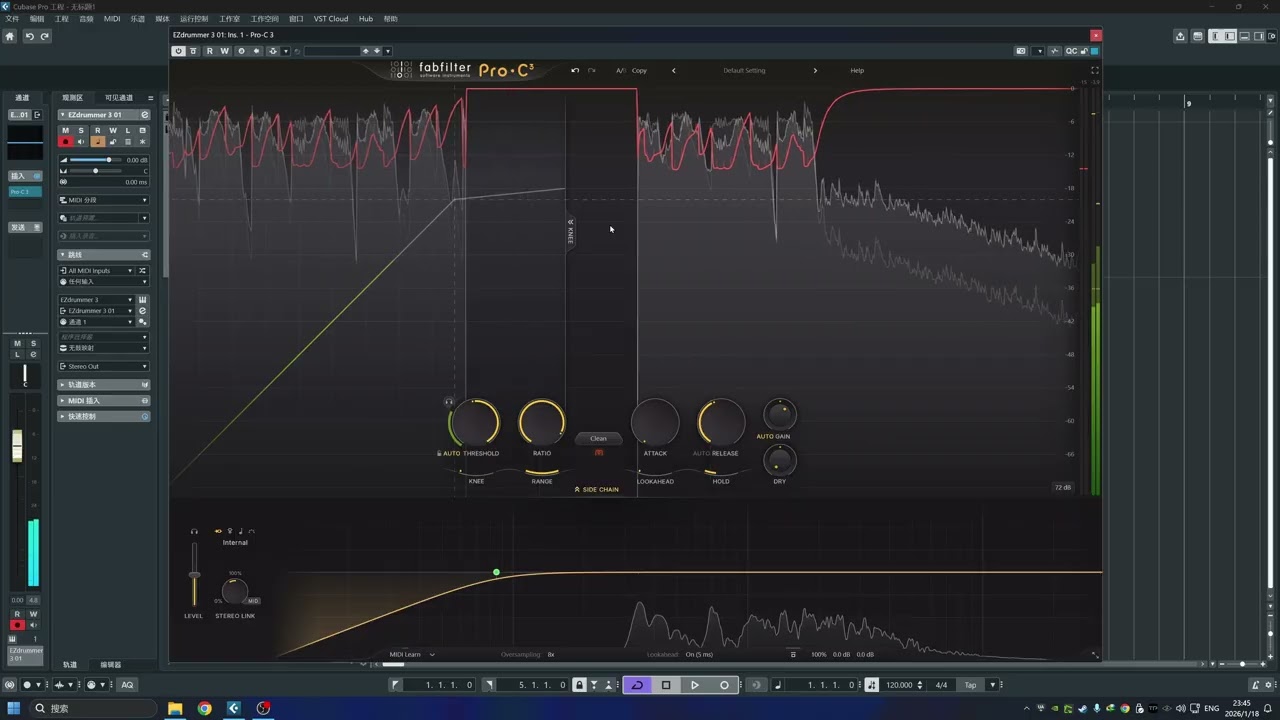1280x720 pixels.
Task: Click transport play button
Action: (695, 685)
